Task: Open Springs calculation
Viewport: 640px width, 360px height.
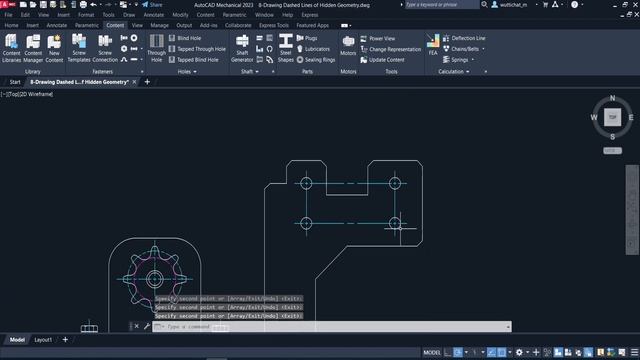Action: (x=456, y=60)
